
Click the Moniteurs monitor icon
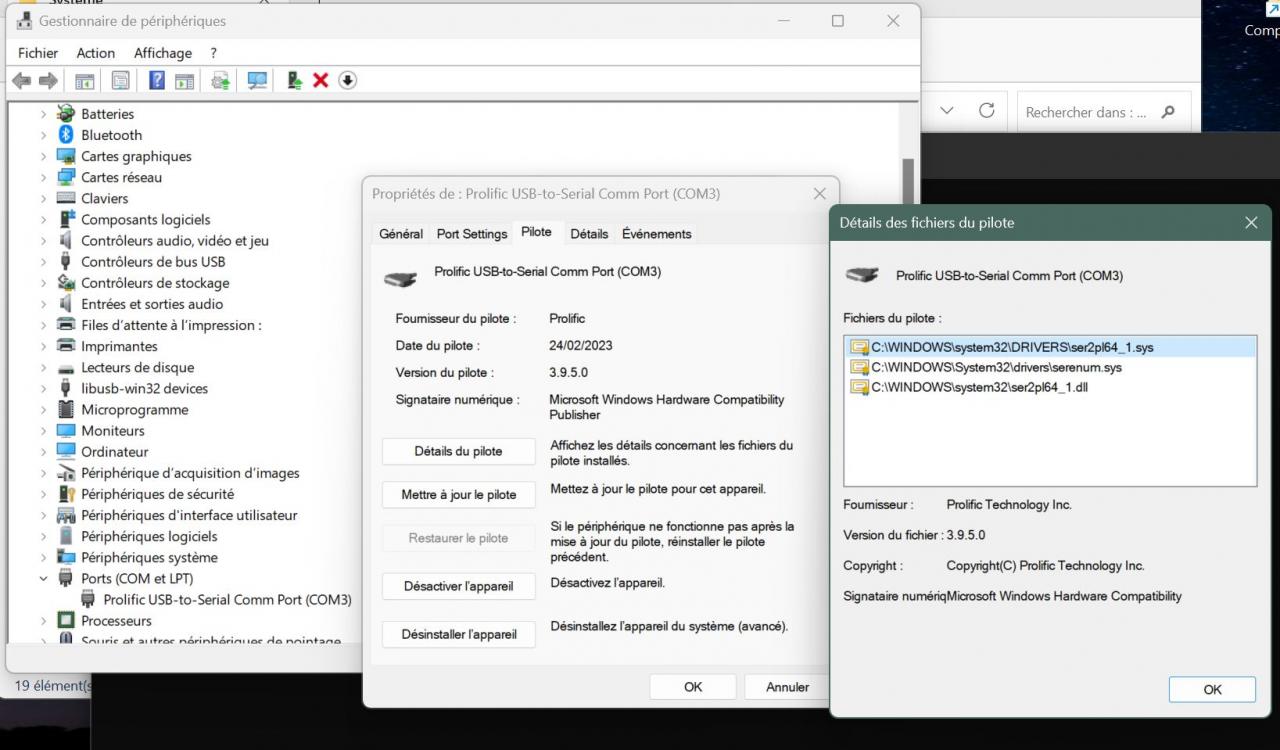tap(66, 430)
